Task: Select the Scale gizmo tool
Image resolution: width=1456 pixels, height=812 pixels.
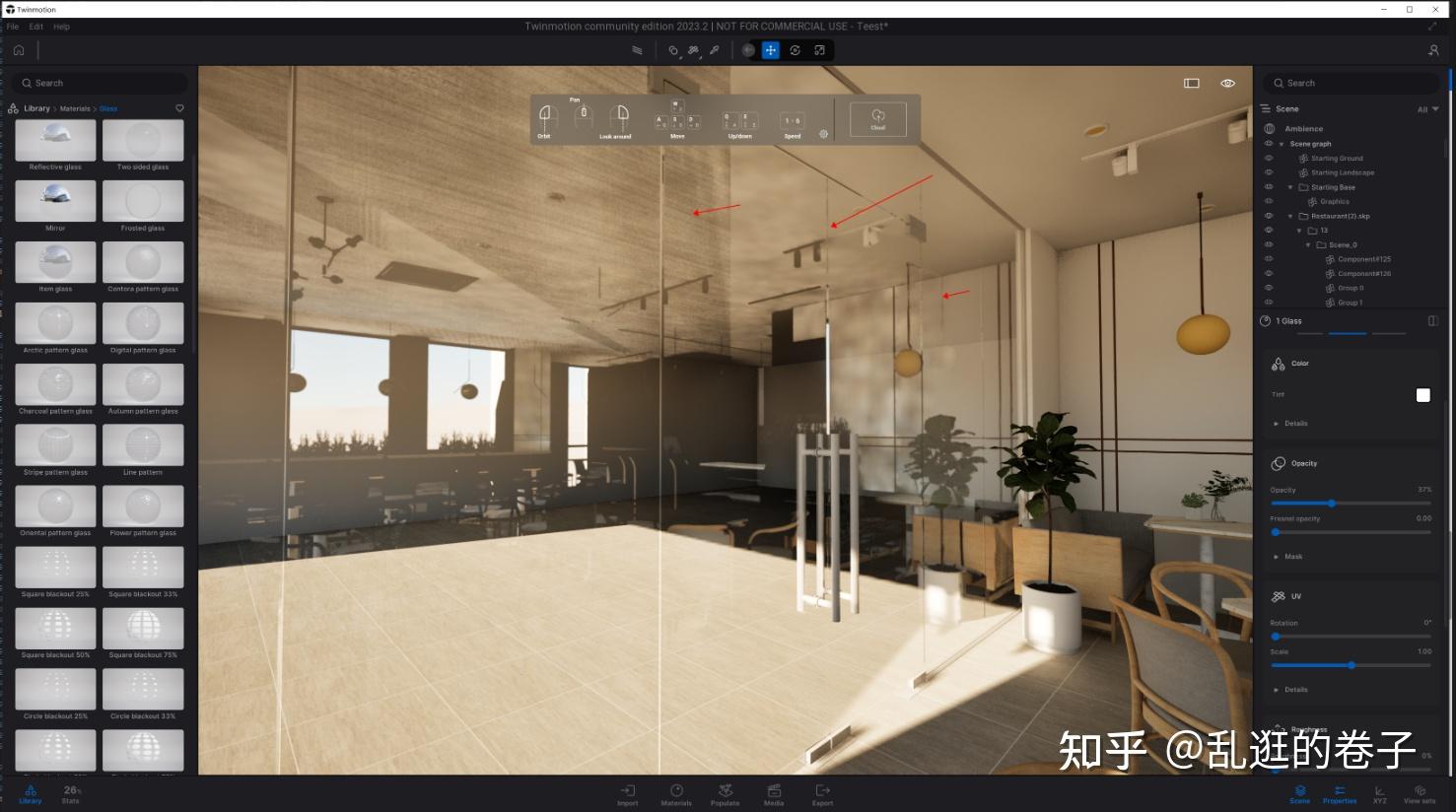Action: pyautogui.click(x=819, y=50)
